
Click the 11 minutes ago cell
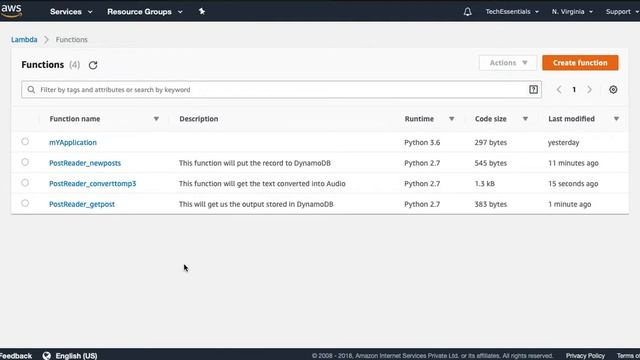573,163
